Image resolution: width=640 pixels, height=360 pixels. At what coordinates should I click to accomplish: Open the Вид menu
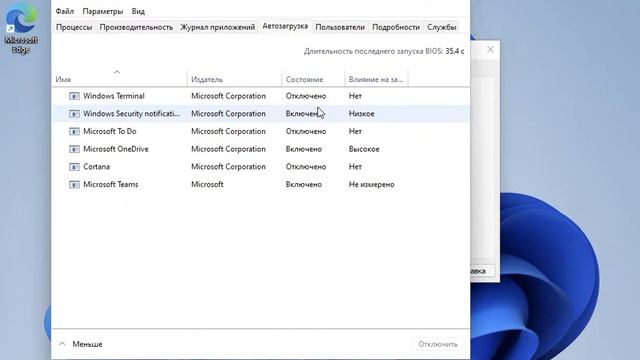click(x=138, y=11)
